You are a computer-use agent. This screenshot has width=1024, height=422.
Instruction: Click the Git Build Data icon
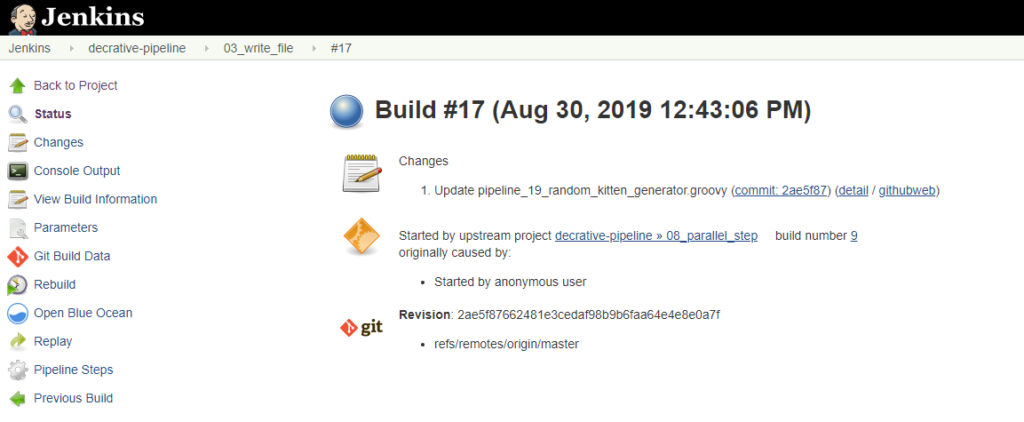pos(17,256)
